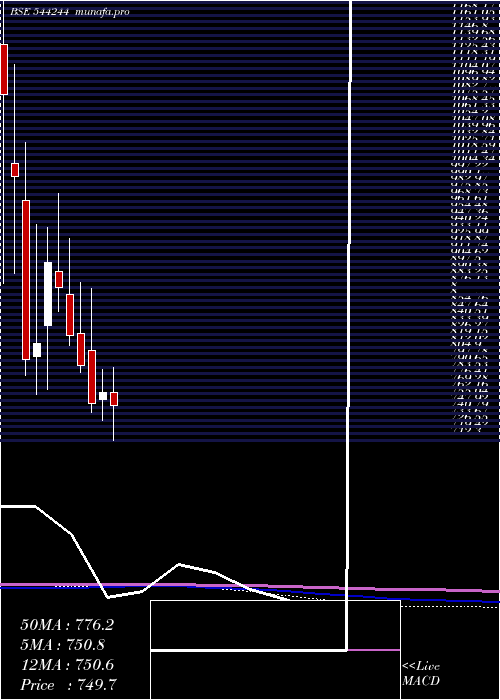This screenshot has width=500, height=700.
Task: Click the 1068.45 price axis label
Action: (x=473, y=97)
